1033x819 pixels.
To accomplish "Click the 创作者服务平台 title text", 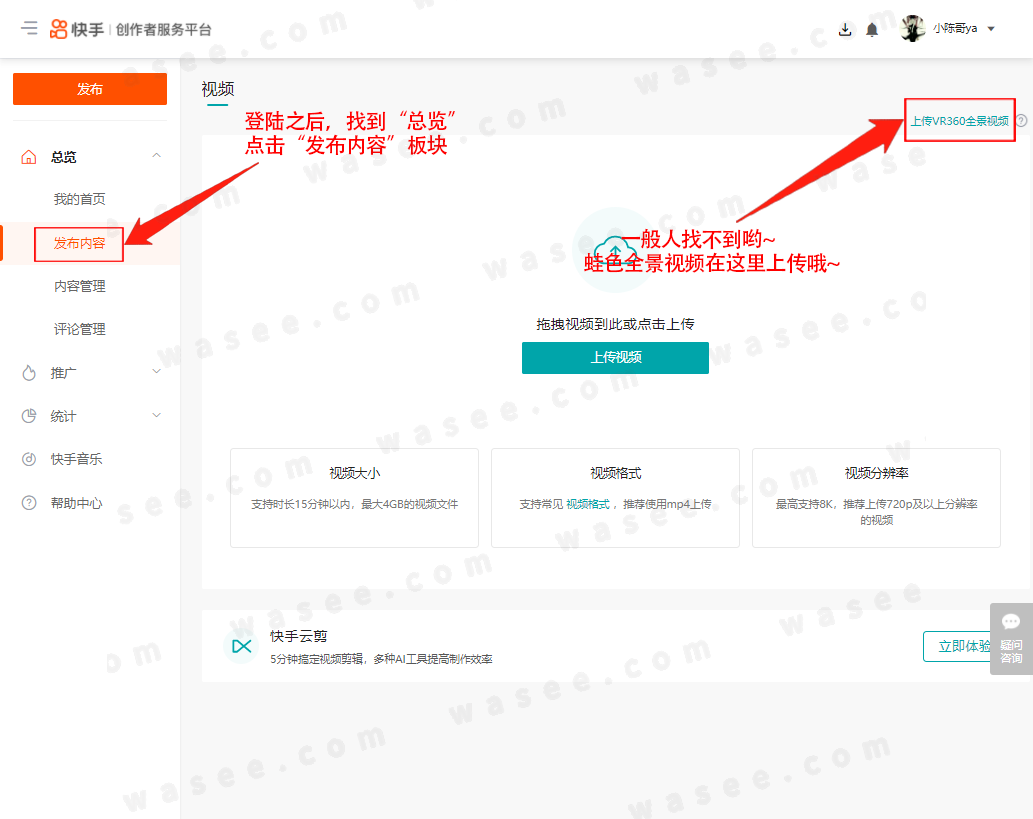I will click(163, 30).
